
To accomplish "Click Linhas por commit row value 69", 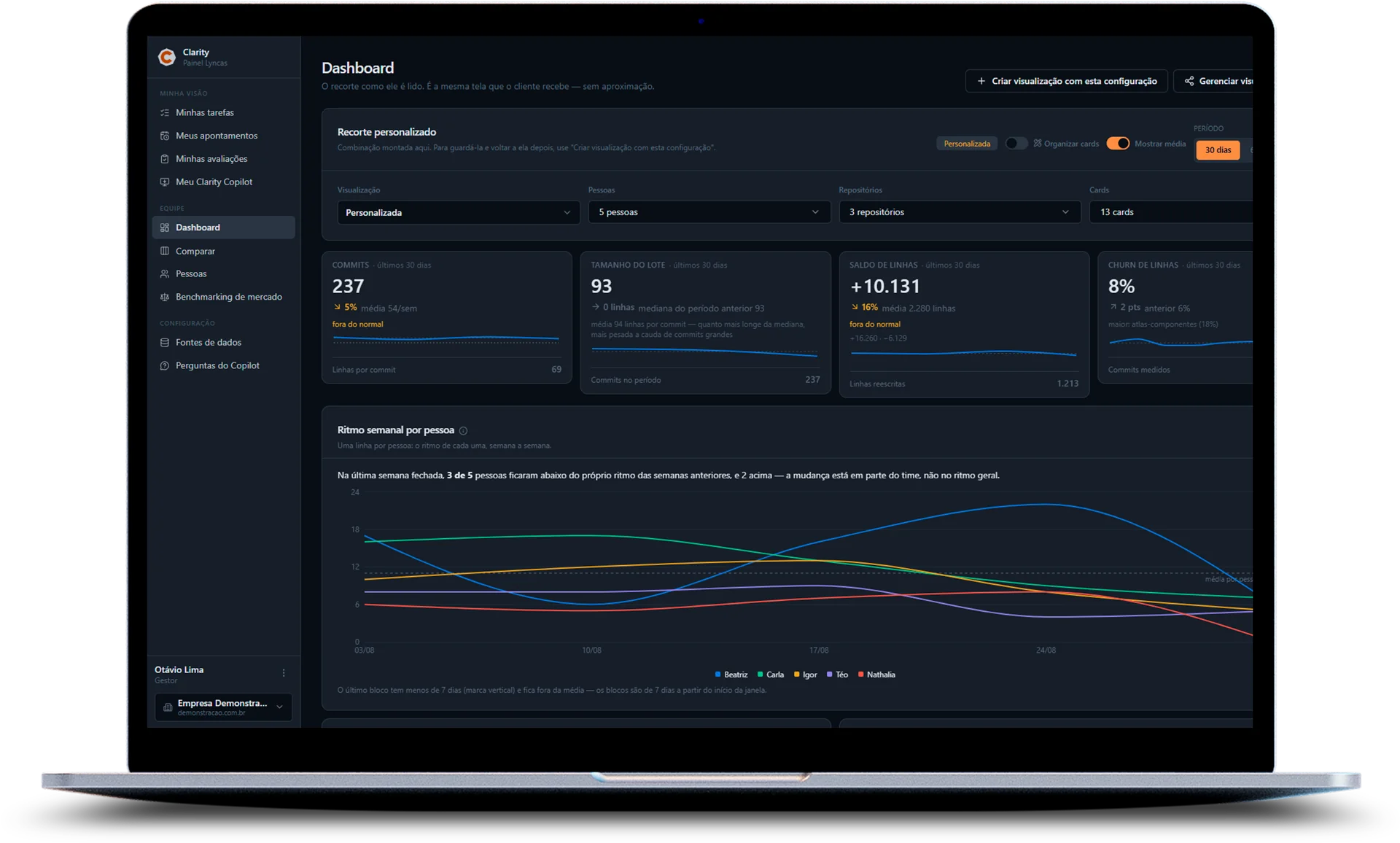I will pyautogui.click(x=556, y=370).
